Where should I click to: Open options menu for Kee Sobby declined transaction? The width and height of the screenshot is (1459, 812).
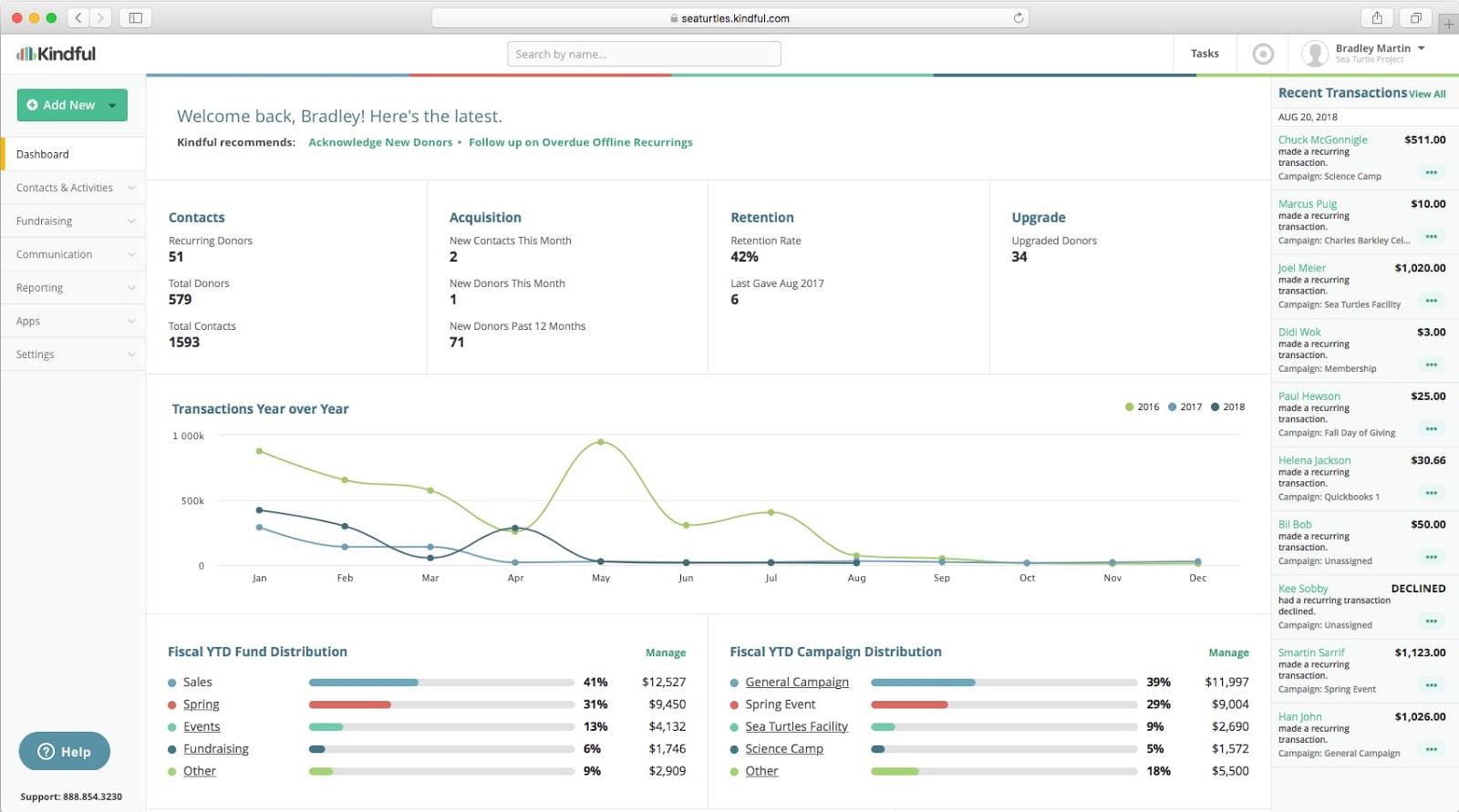click(1431, 622)
